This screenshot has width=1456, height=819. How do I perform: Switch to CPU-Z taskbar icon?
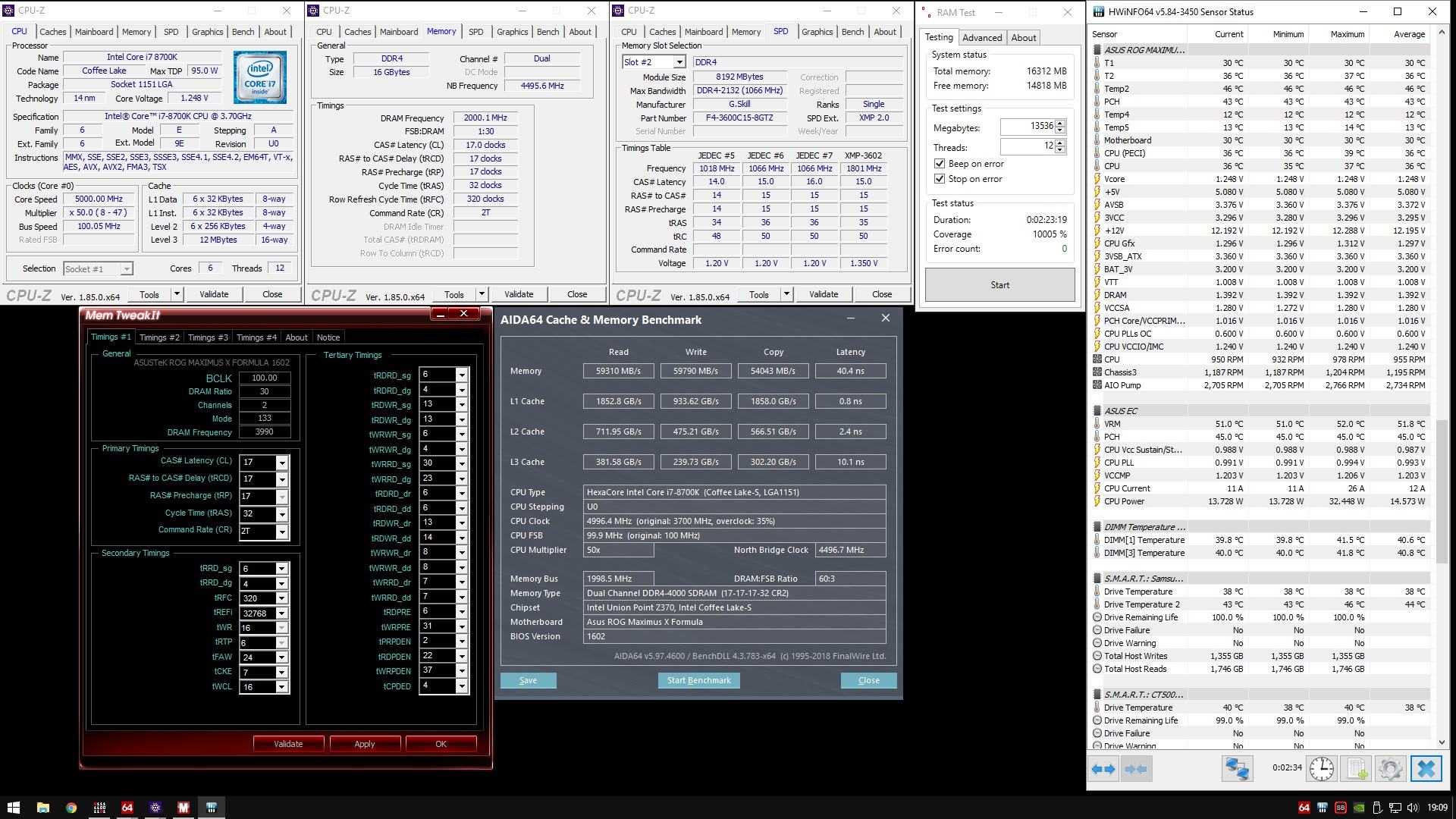coord(155,808)
